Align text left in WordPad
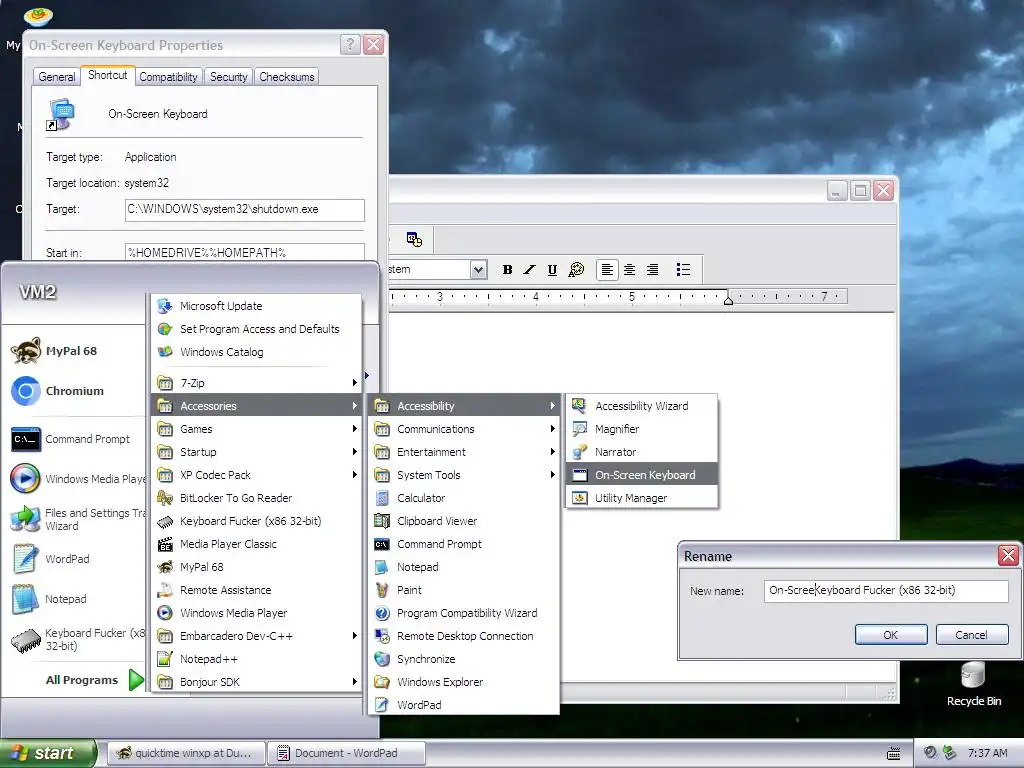Viewport: 1024px width, 768px height. [607, 270]
